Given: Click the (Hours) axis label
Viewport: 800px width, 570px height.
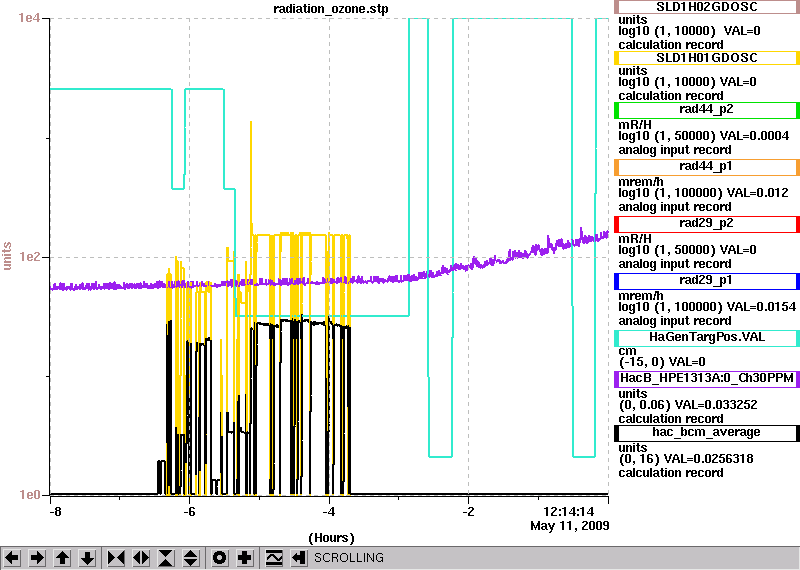Looking at the screenshot, I should pyautogui.click(x=331, y=538).
